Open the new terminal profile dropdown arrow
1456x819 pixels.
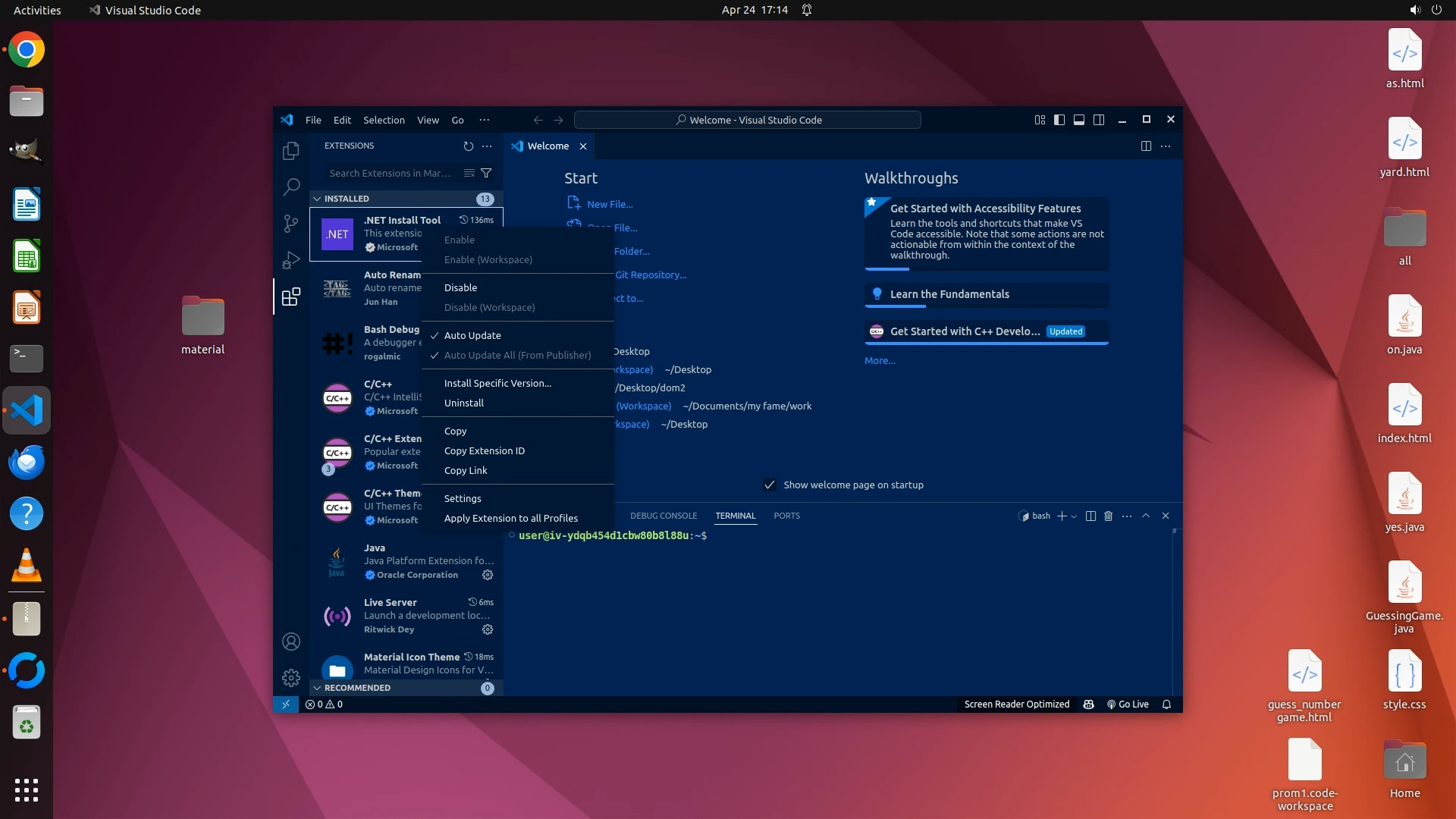[1074, 516]
